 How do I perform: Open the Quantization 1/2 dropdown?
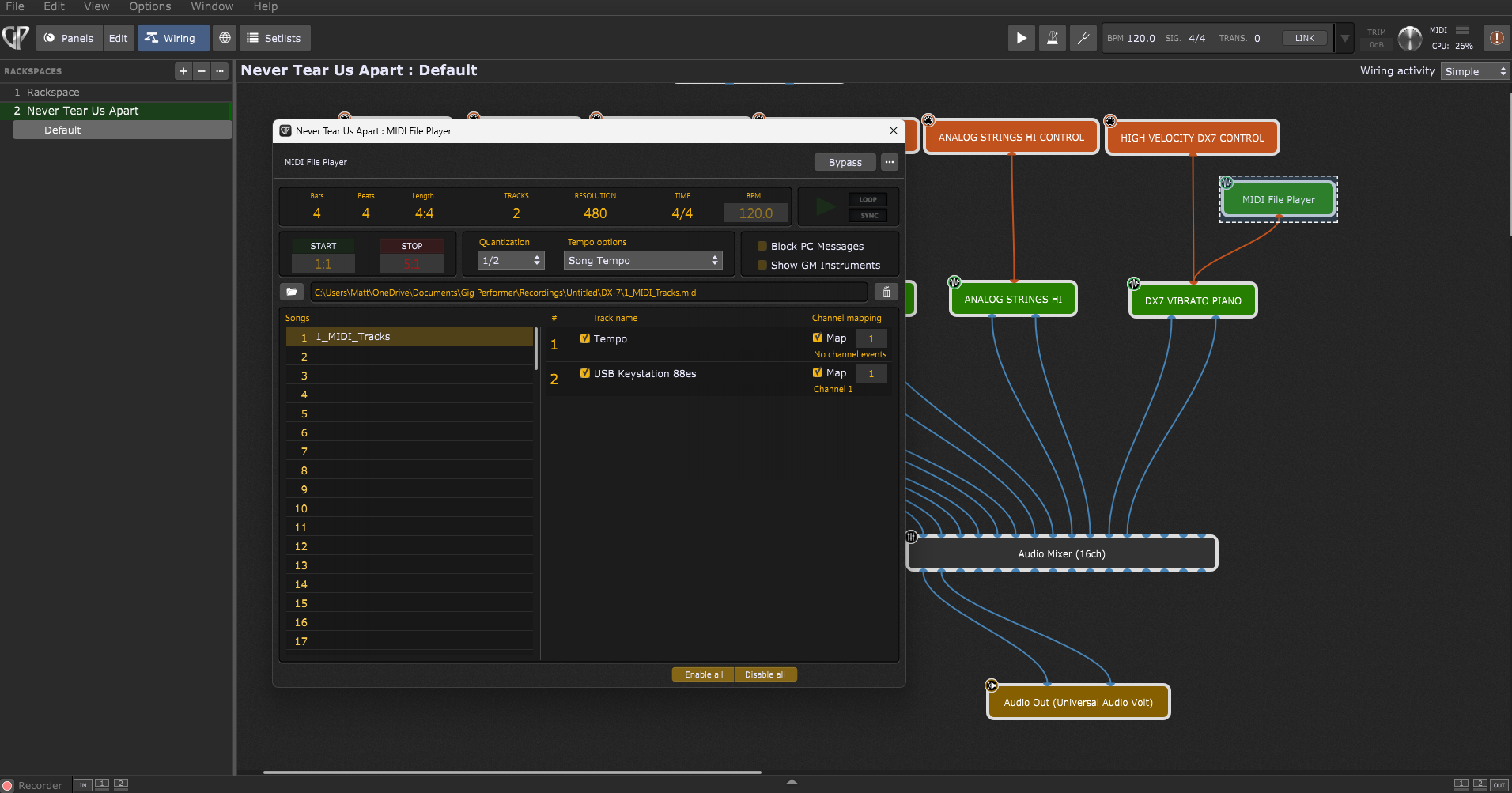511,260
